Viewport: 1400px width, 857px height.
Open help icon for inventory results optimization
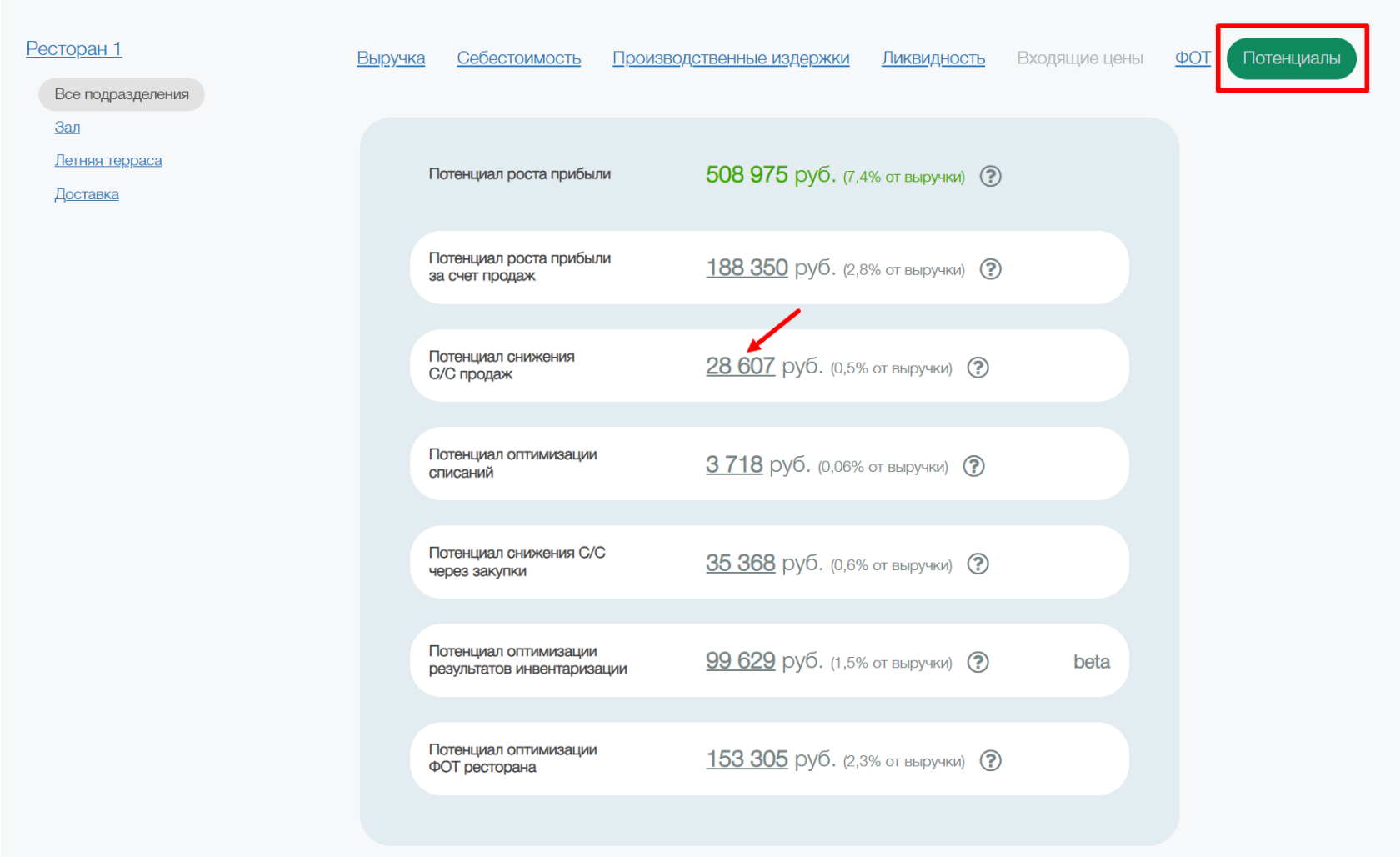977,662
